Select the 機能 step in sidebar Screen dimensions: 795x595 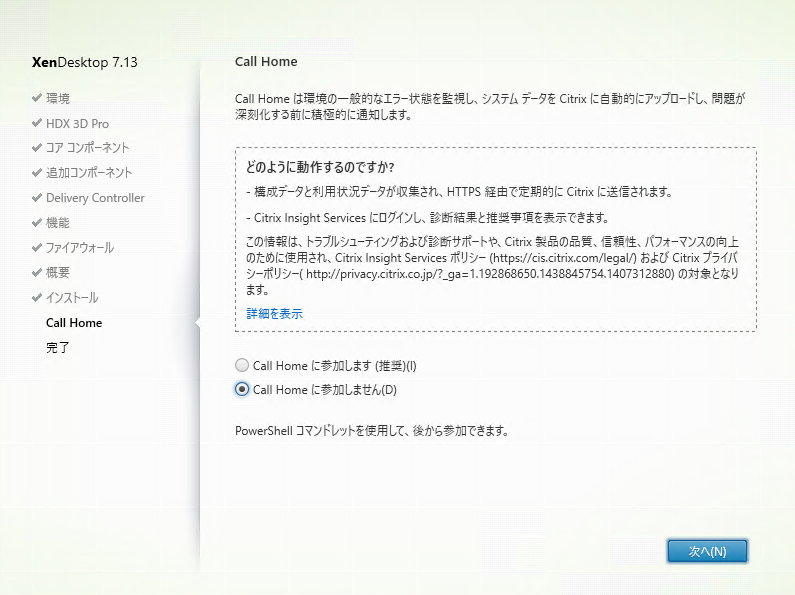point(58,222)
